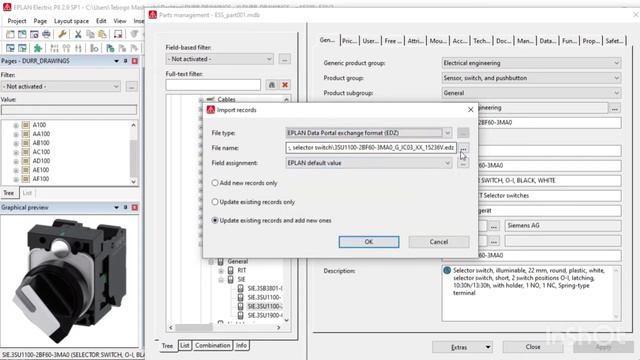Click OK in Import records dialog
Viewport: 640px width, 360px height.
pos(369,242)
